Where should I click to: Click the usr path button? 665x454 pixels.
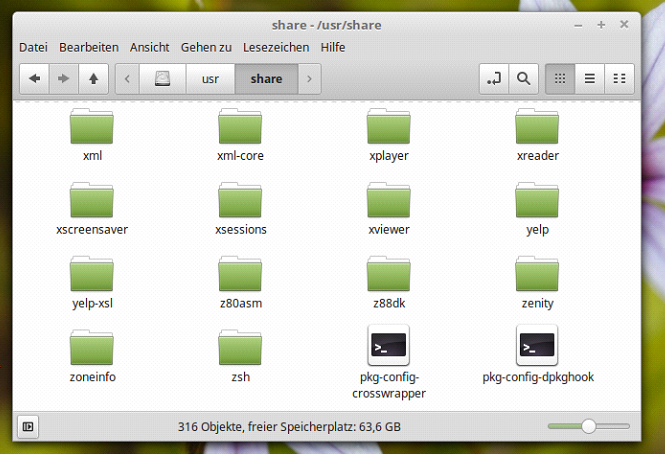tap(210, 79)
